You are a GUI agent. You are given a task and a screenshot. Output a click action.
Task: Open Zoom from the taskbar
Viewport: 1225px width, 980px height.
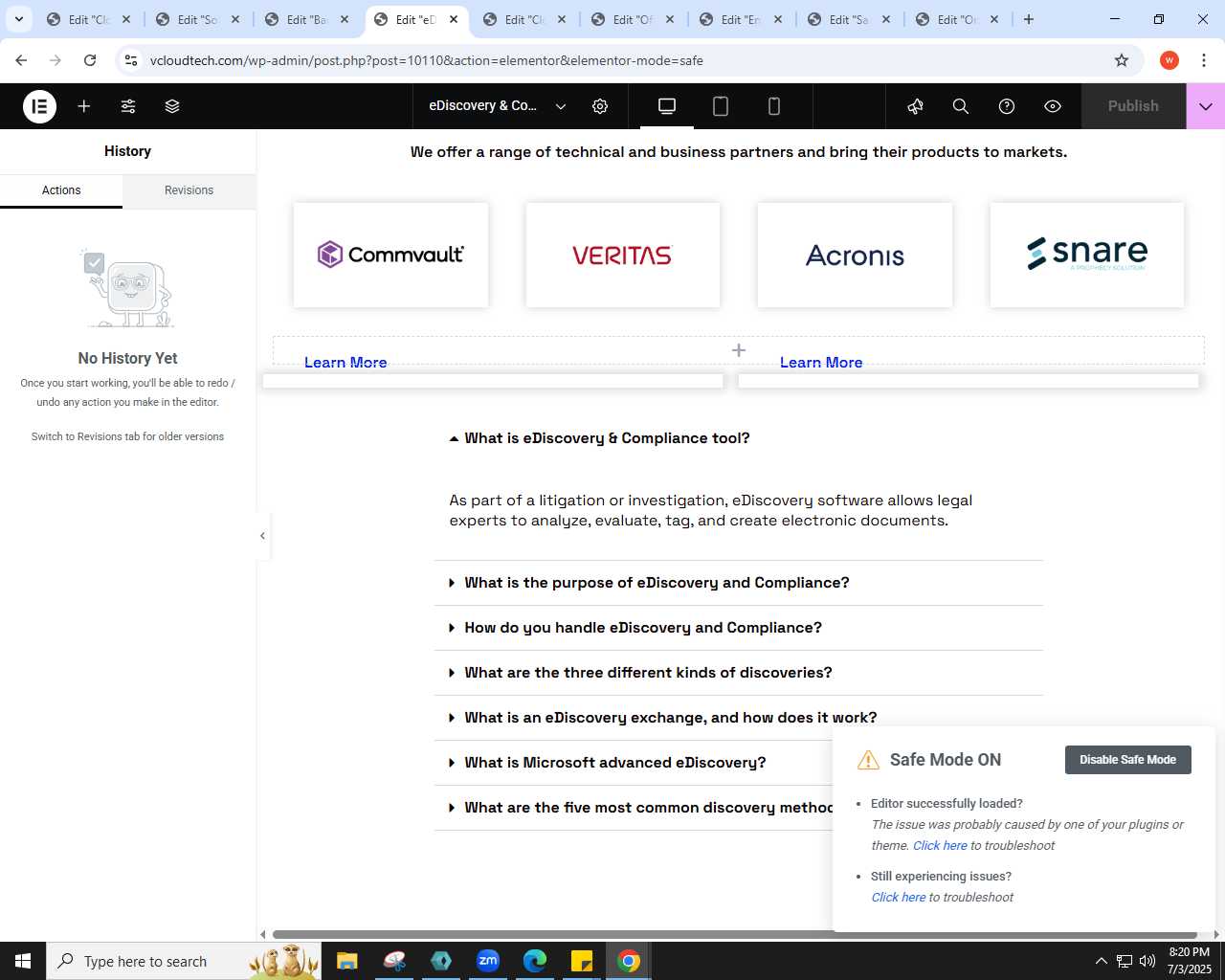pos(488,961)
